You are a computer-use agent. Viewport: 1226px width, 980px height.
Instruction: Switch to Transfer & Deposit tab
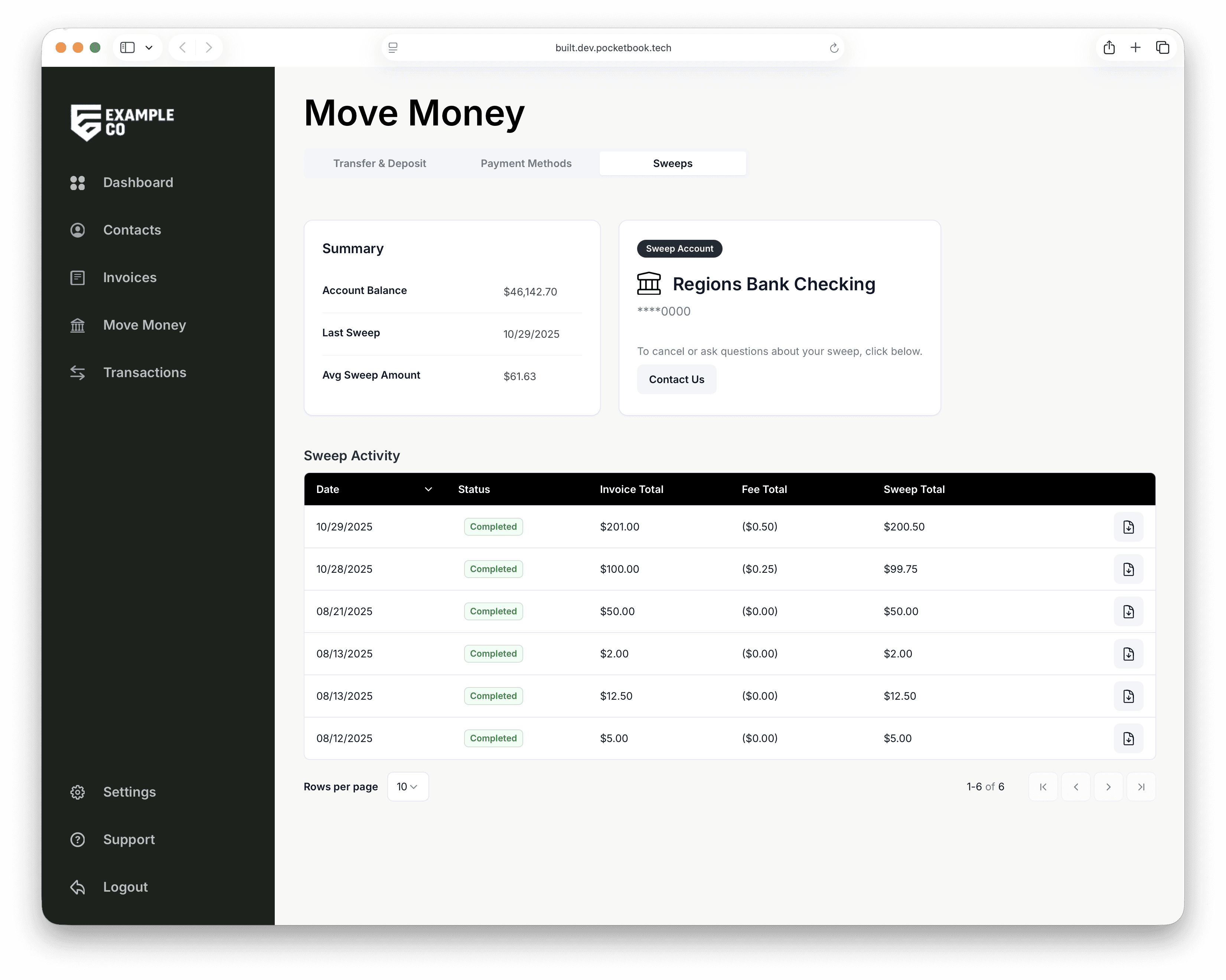(x=379, y=164)
